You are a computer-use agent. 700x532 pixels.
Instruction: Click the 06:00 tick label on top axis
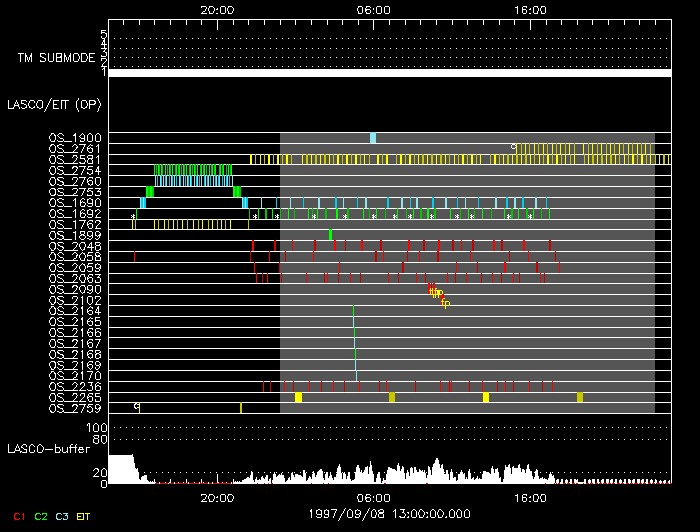pos(373,9)
